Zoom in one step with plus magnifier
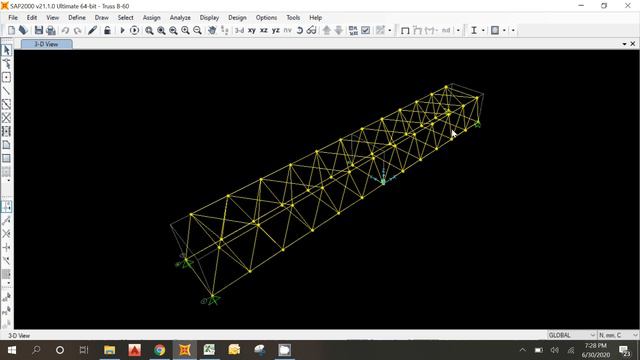The width and height of the screenshot is (640, 360). [x=185, y=30]
